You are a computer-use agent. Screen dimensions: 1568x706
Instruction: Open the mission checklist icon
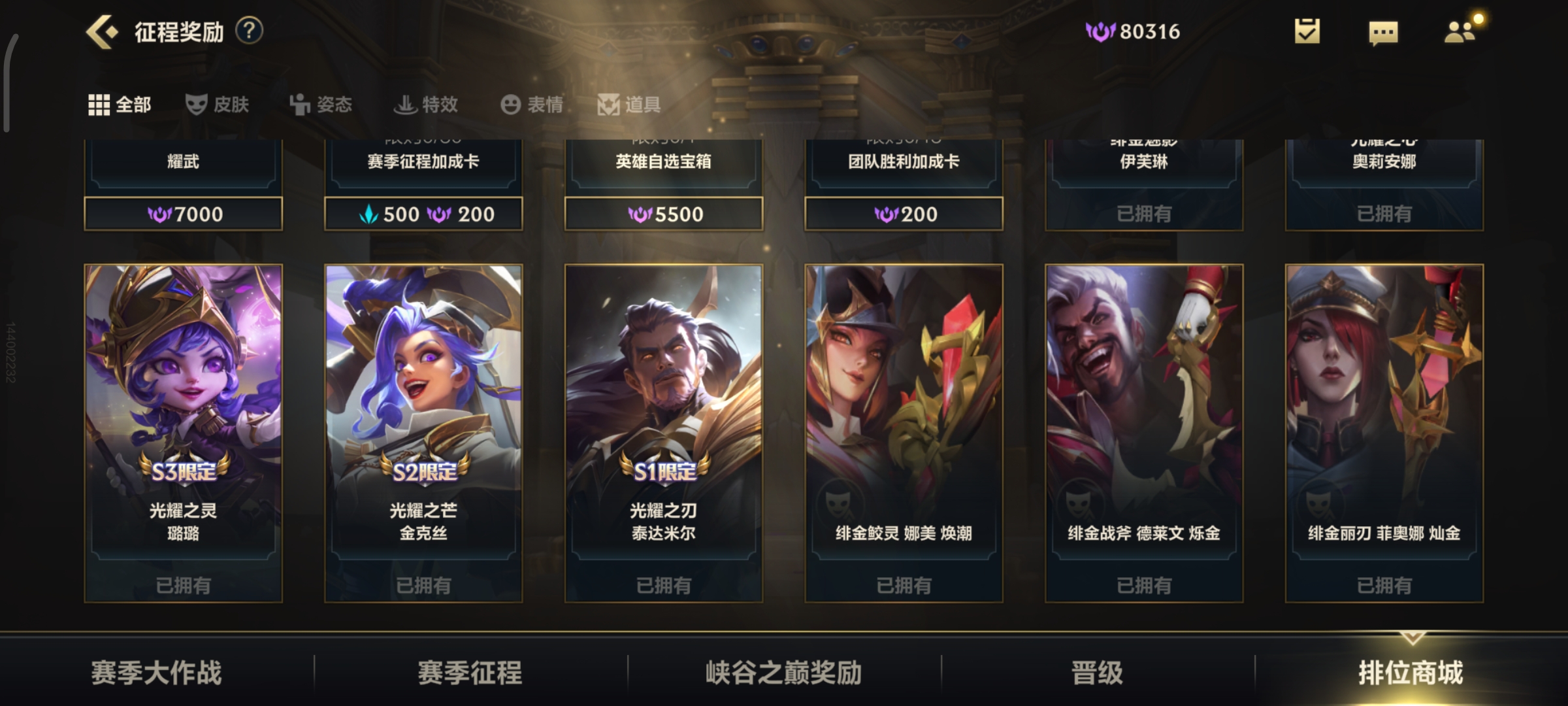[x=1307, y=31]
